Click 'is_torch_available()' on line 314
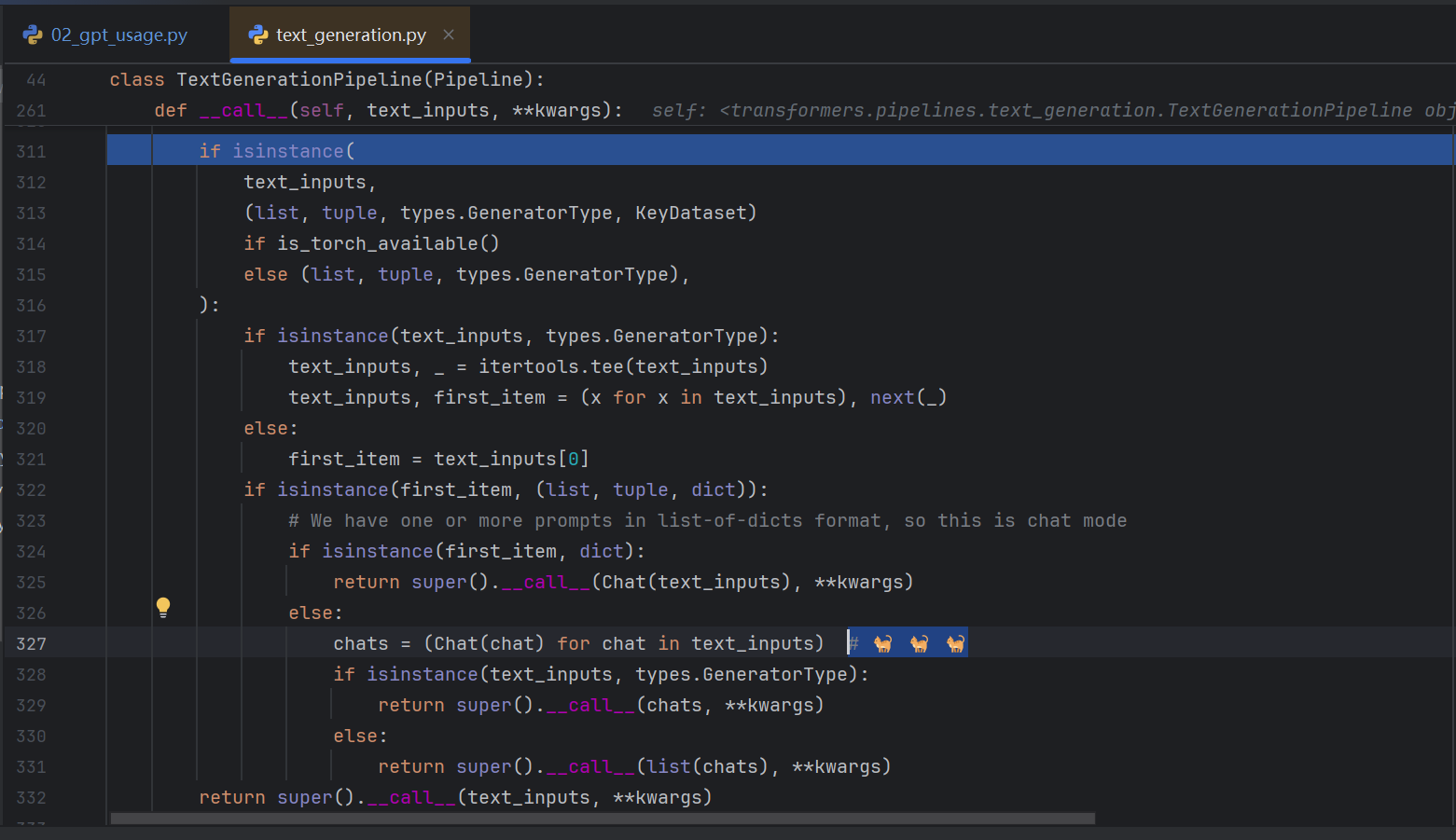The width and height of the screenshot is (1456, 840). click(x=388, y=243)
